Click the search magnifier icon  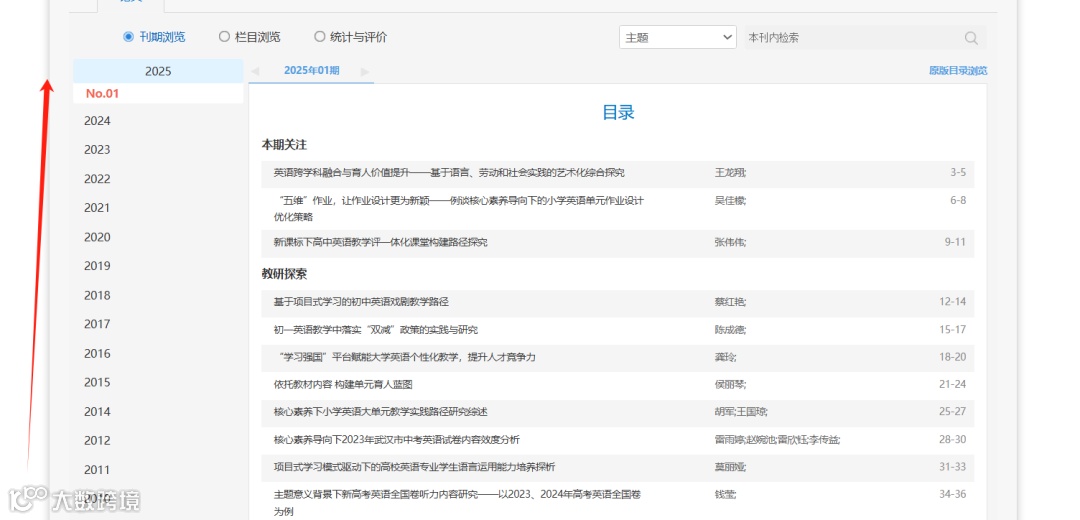pos(971,38)
